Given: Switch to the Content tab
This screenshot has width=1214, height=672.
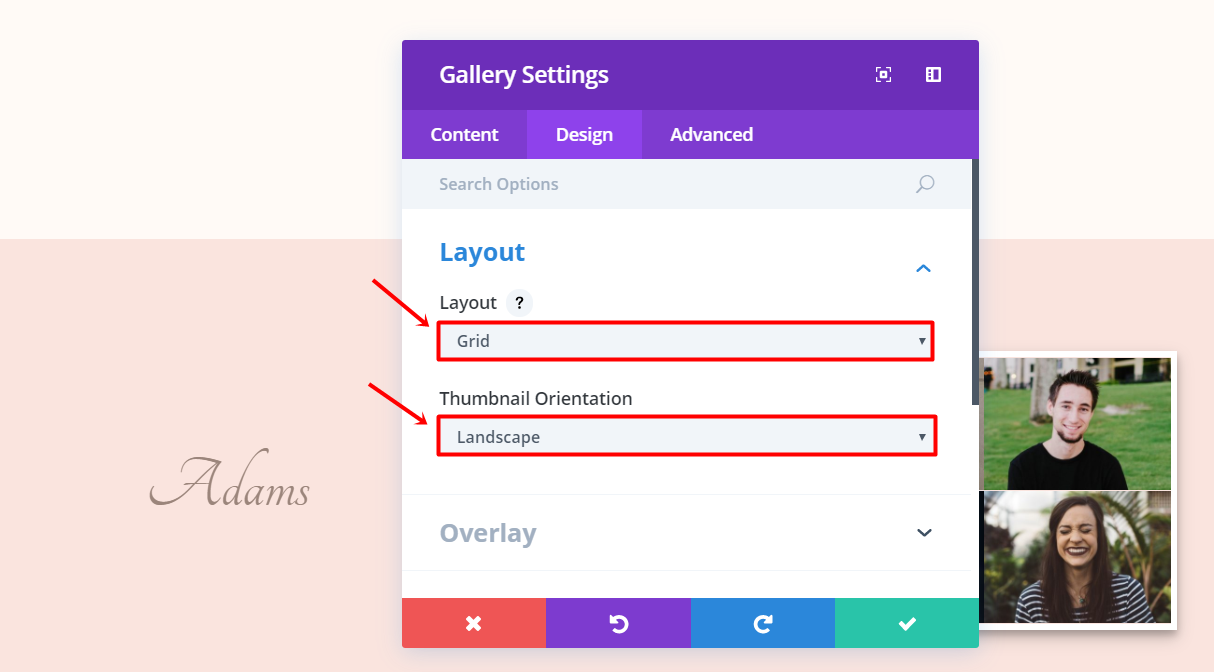Looking at the screenshot, I should [x=464, y=135].
